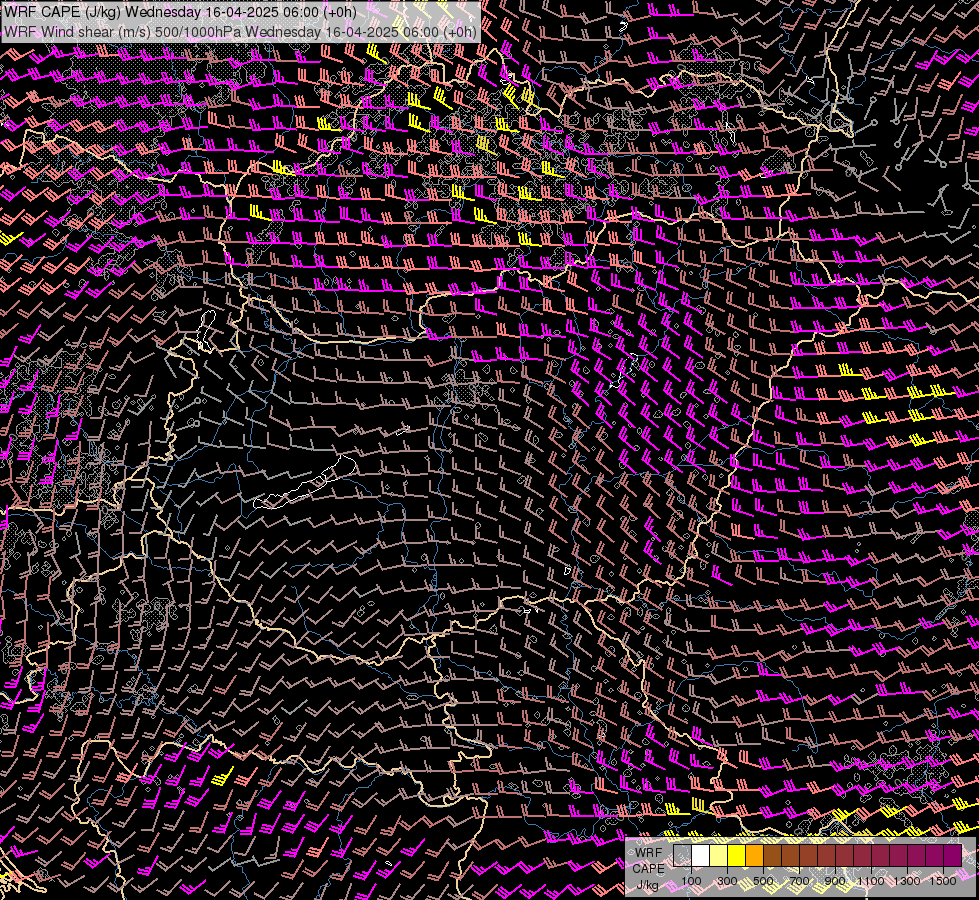The height and width of the screenshot is (900, 979).
Task: Click the legend label CAPE
Action: click(648, 869)
